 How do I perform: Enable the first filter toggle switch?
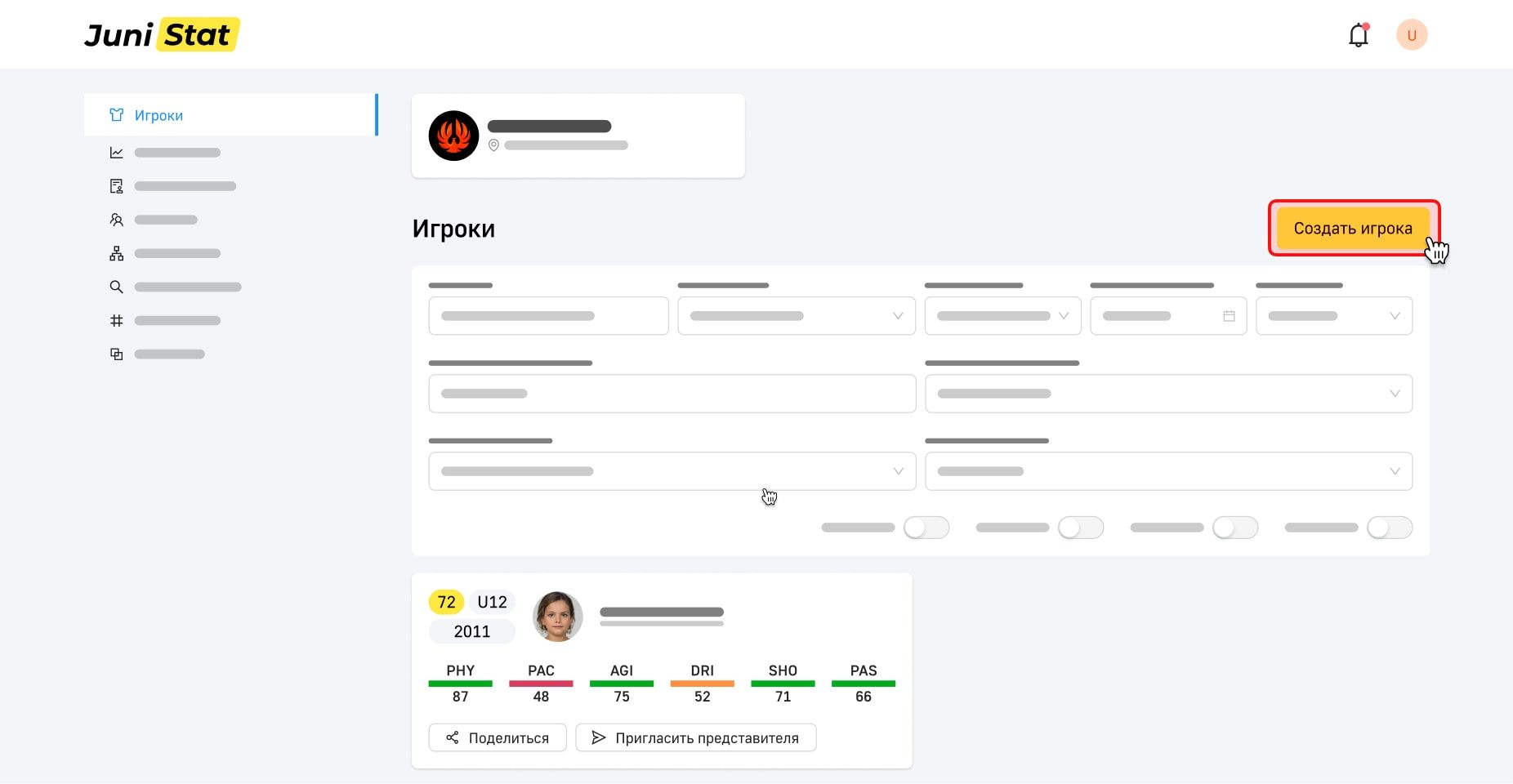[x=926, y=528]
